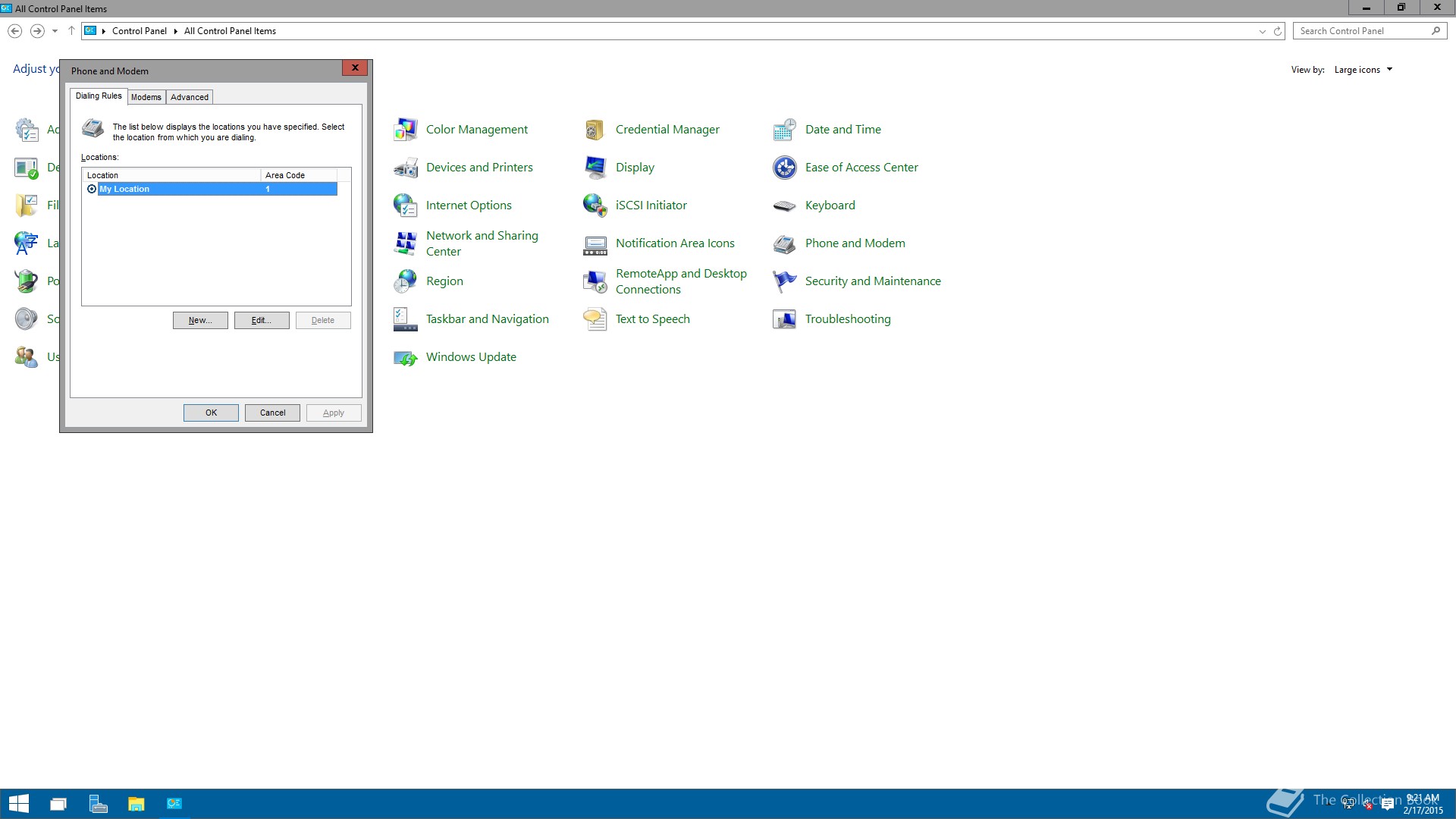1456x819 pixels.
Task: Open the Ease of Access Center icon
Action: (x=785, y=168)
